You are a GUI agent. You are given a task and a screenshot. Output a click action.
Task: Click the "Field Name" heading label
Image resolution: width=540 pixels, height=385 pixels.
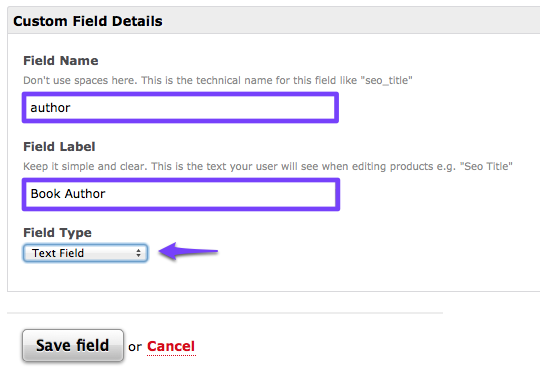[x=61, y=61]
